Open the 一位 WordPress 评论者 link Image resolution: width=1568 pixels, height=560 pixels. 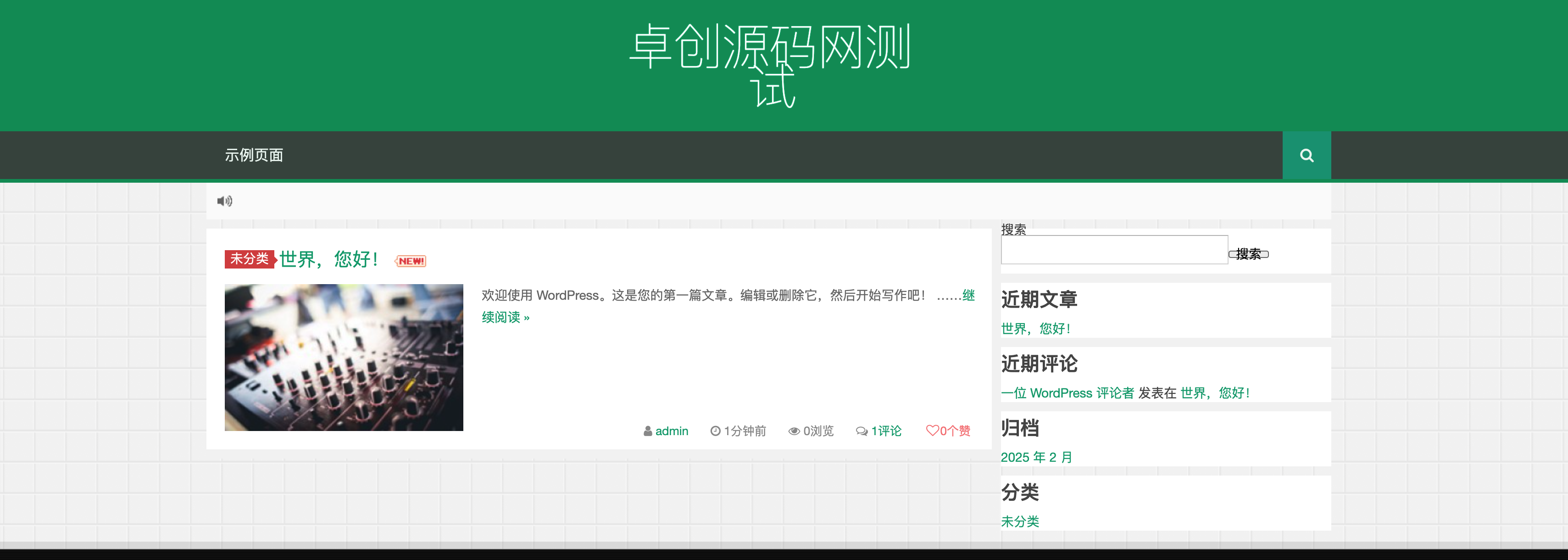tap(1067, 393)
